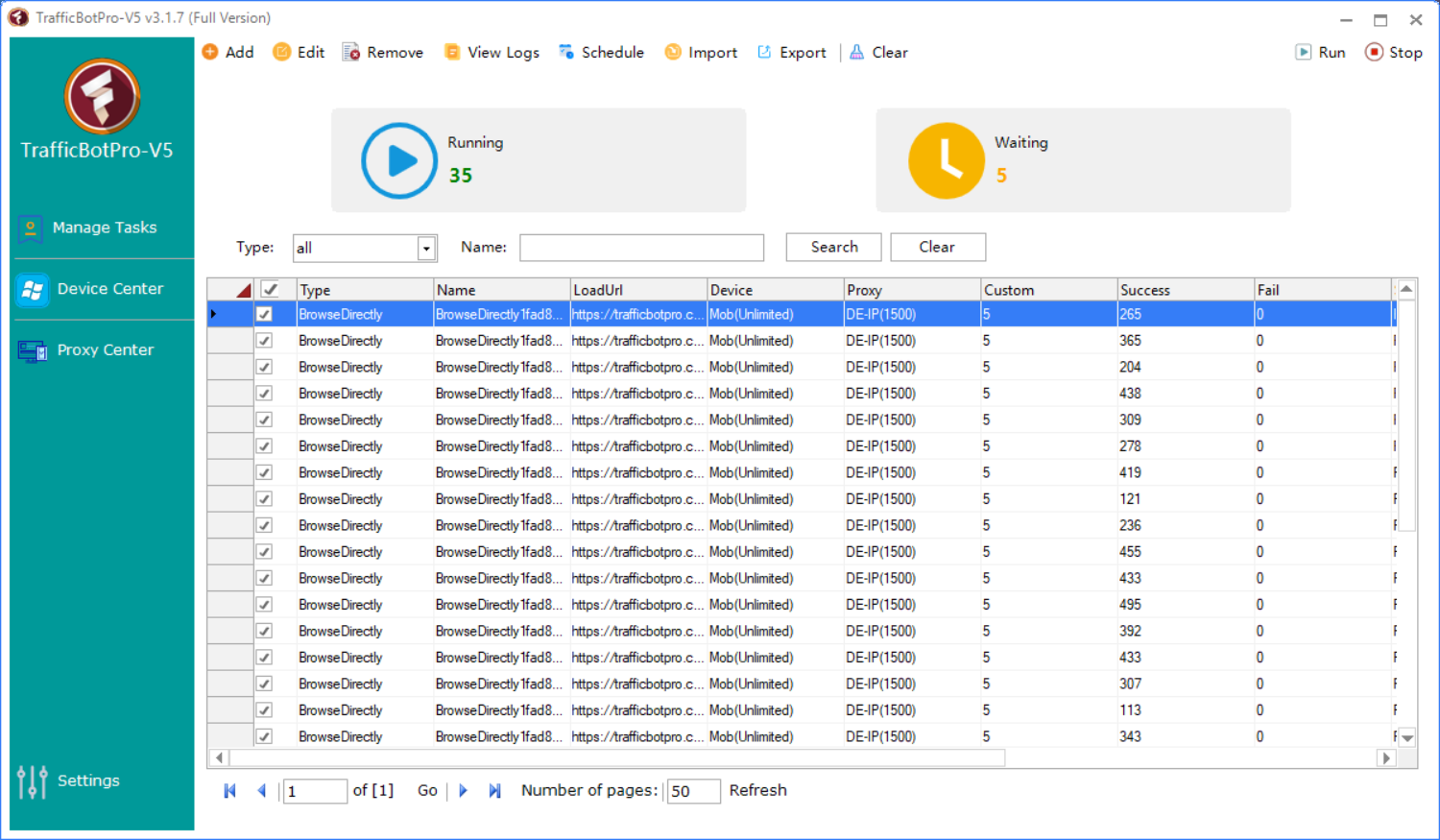Click Go in the pager
Screen dimensions: 1440x840
pyautogui.click(x=427, y=790)
